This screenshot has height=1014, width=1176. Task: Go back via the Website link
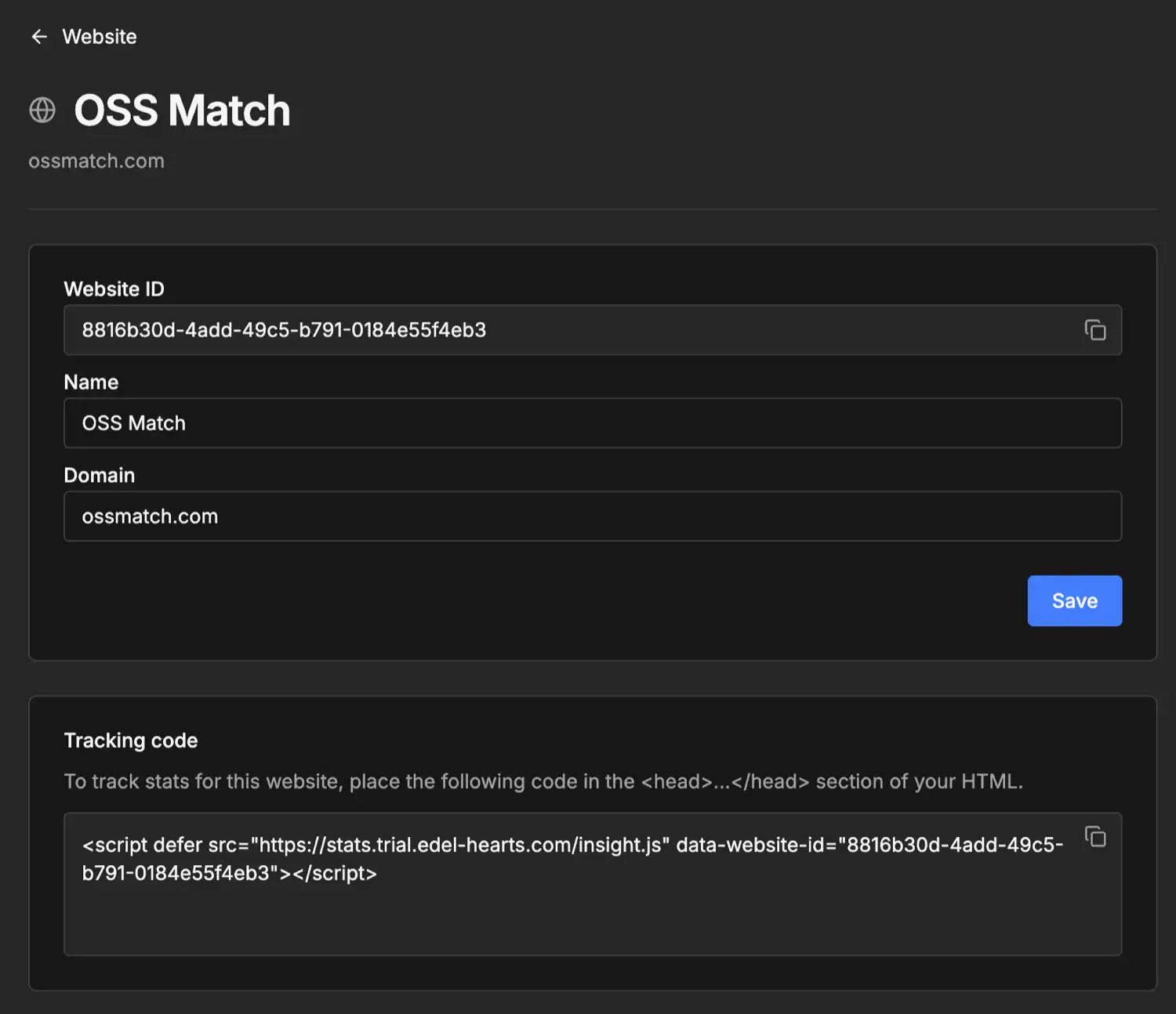[100, 37]
